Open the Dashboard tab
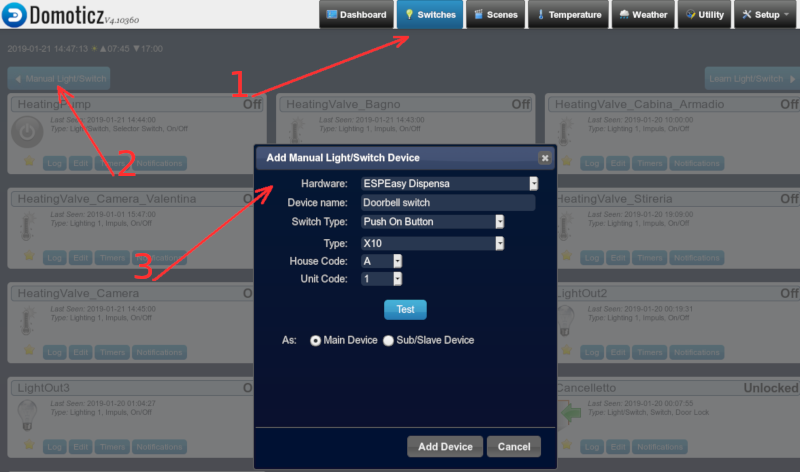 [x=356, y=15]
